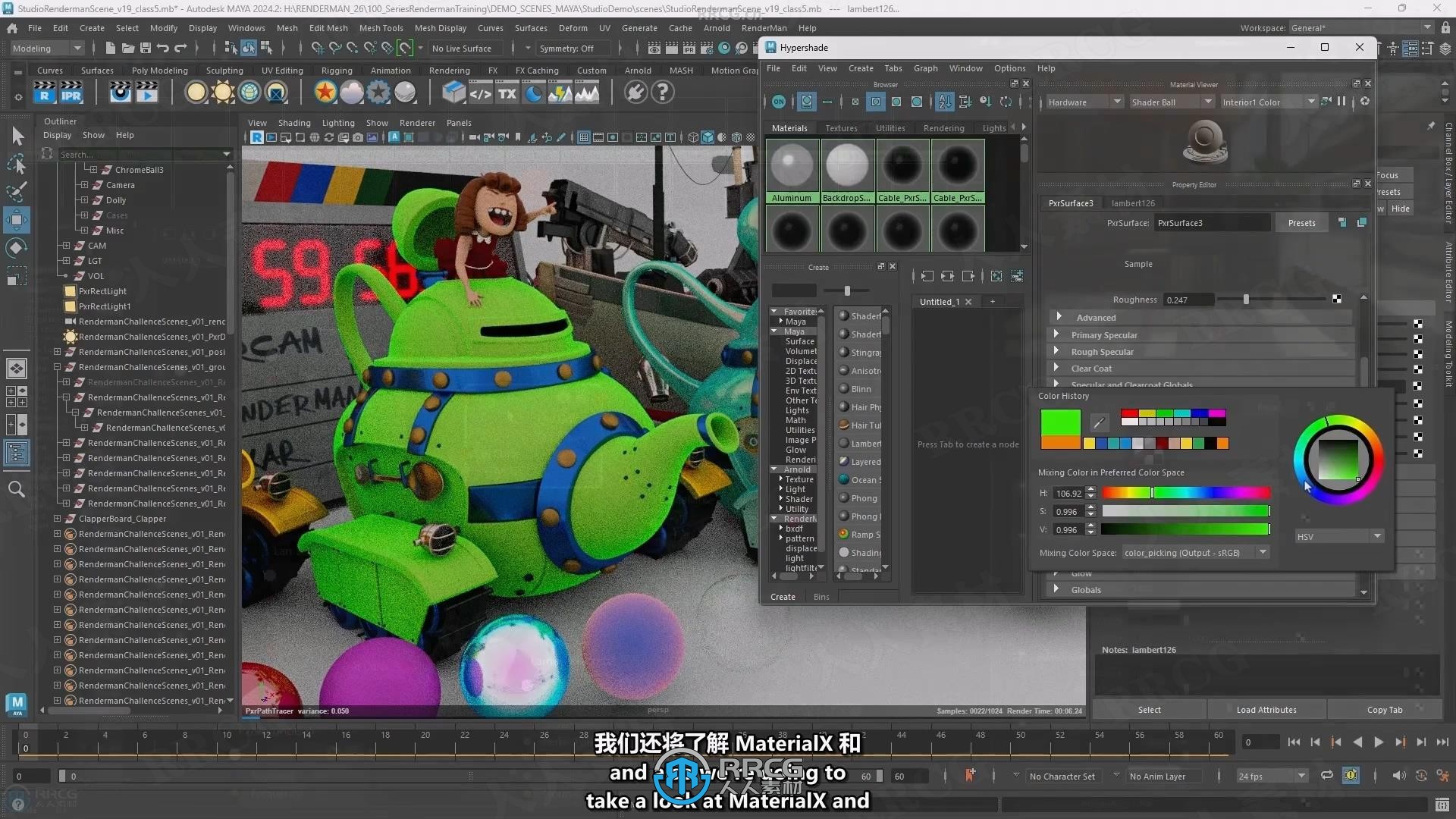Expand CAM node in Outliner

pyautogui.click(x=66, y=246)
